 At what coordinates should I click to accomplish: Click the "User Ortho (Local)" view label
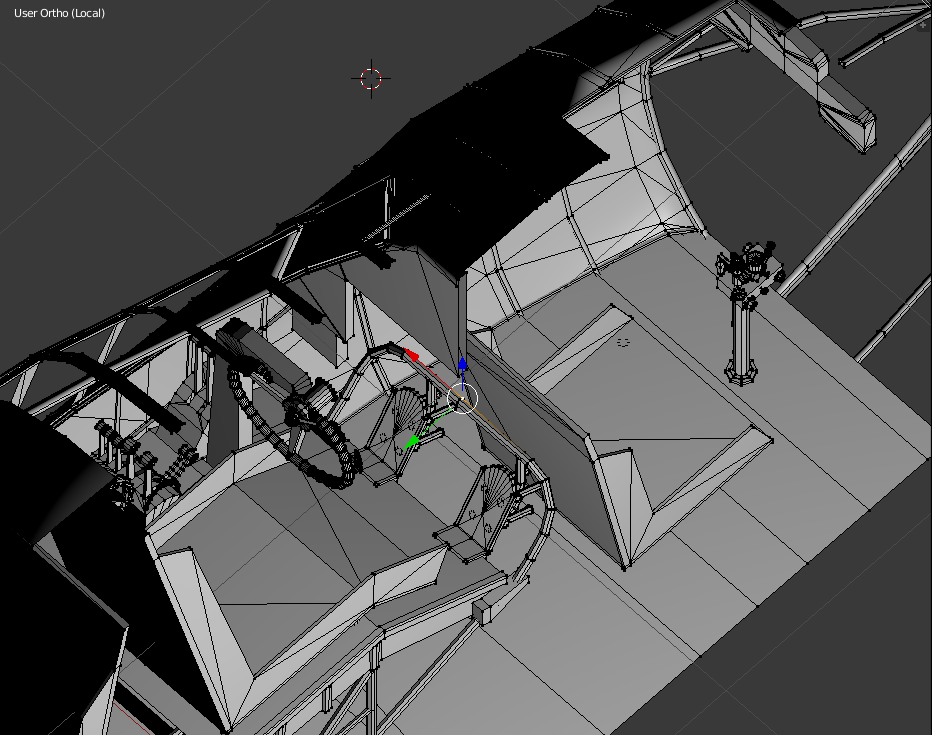pos(59,13)
